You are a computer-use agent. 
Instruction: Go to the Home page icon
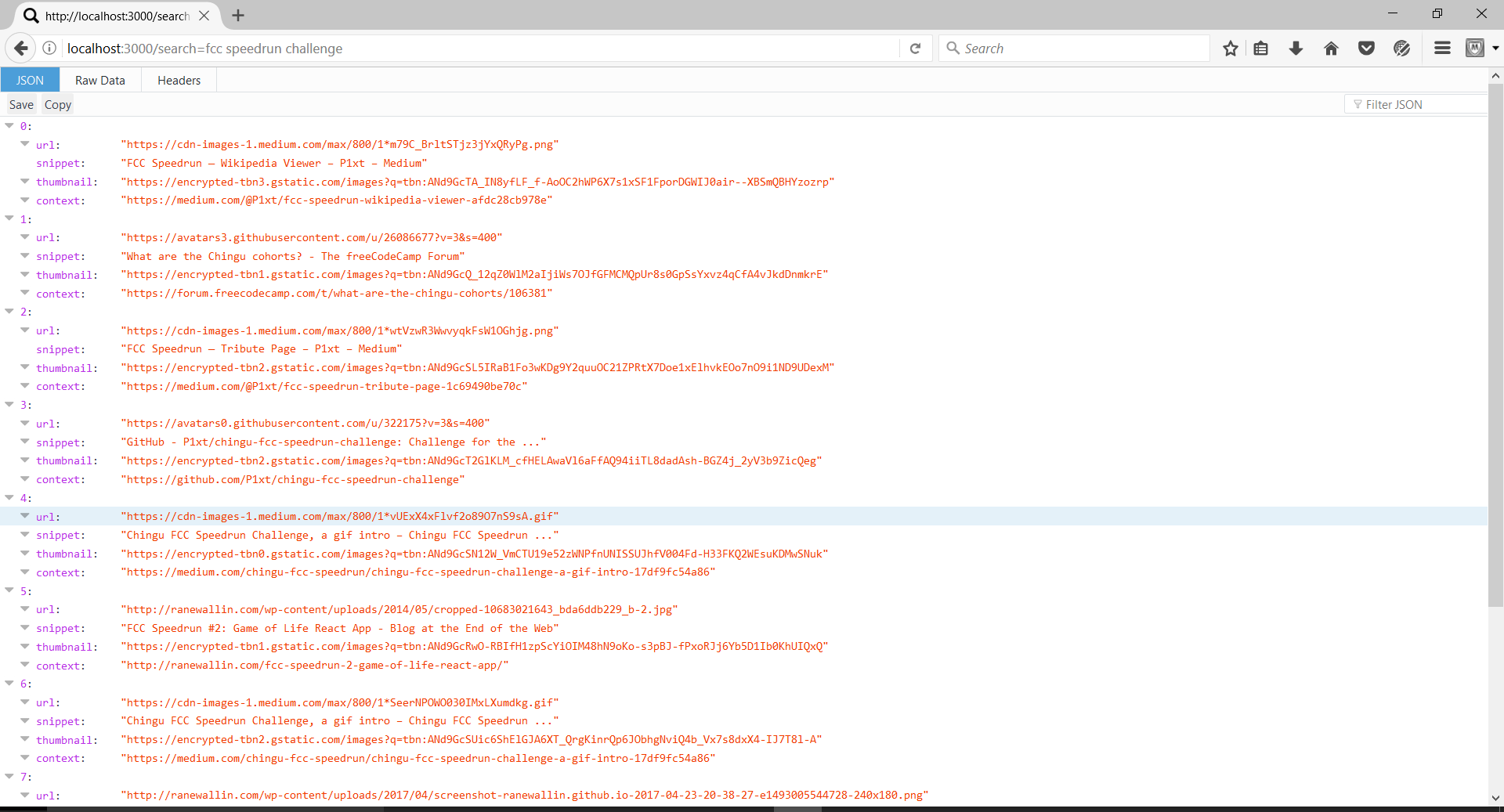(1331, 49)
